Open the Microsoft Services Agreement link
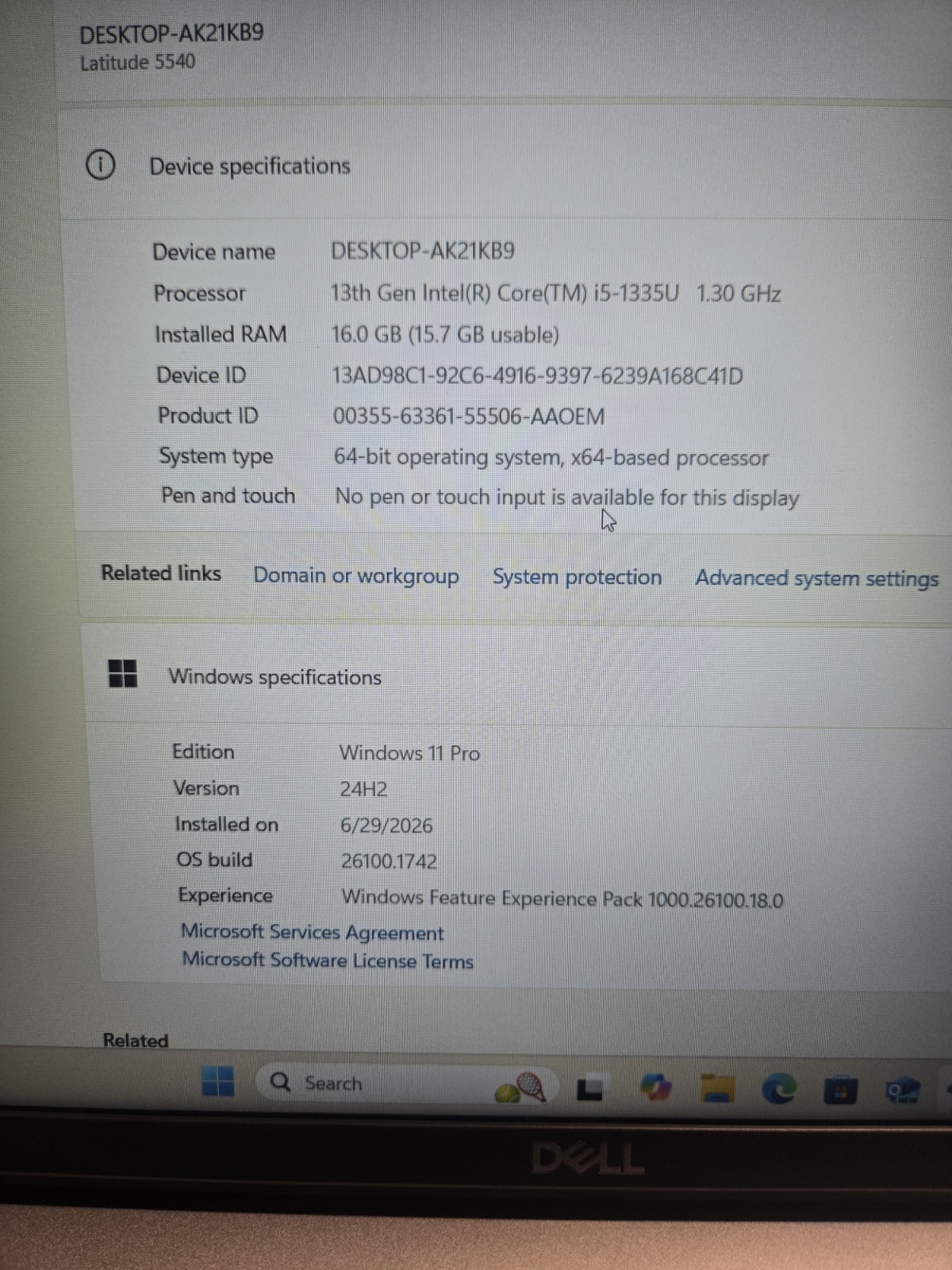 click(312, 932)
